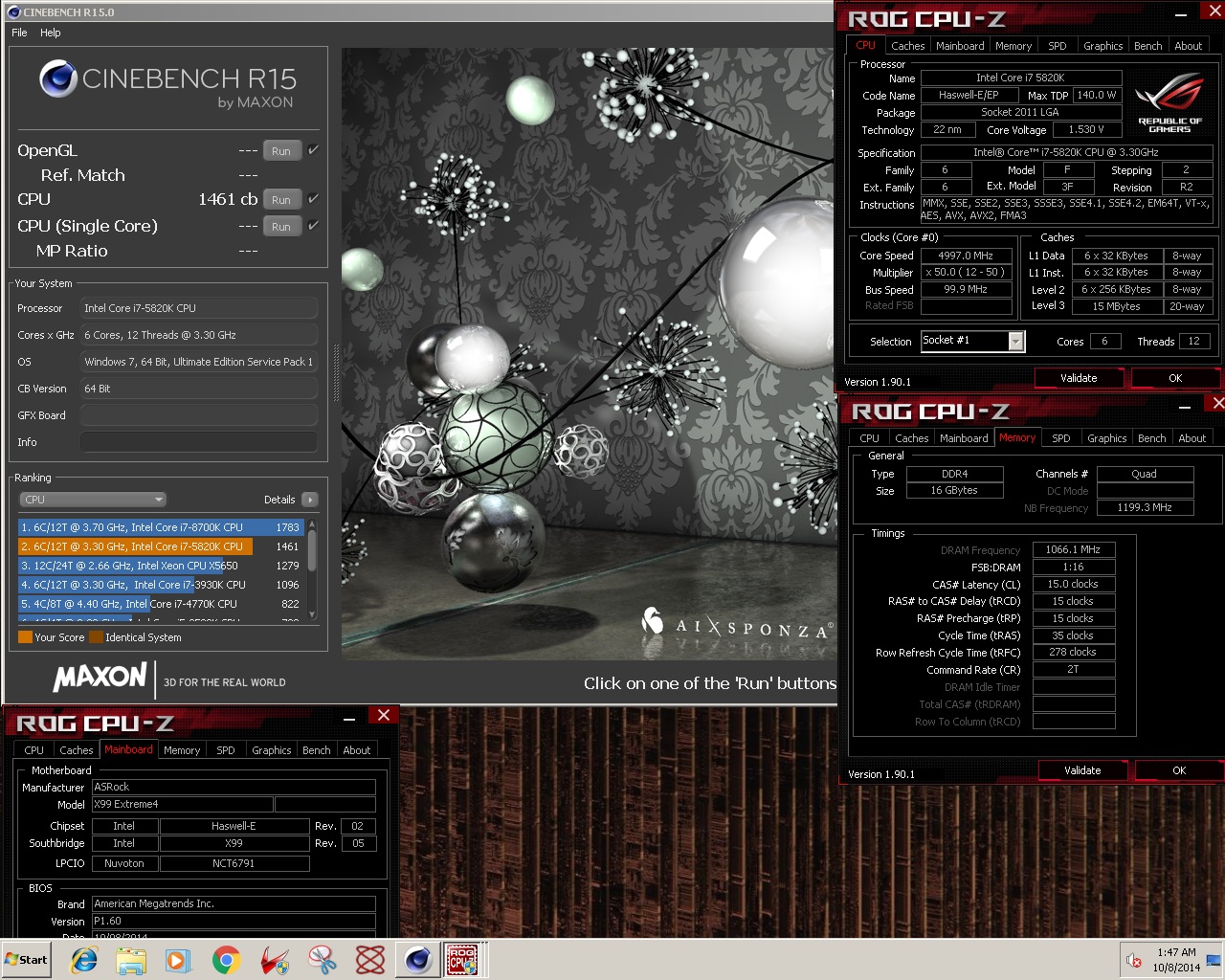Open the Cinebench Help menu
1225x980 pixels.
[x=51, y=33]
